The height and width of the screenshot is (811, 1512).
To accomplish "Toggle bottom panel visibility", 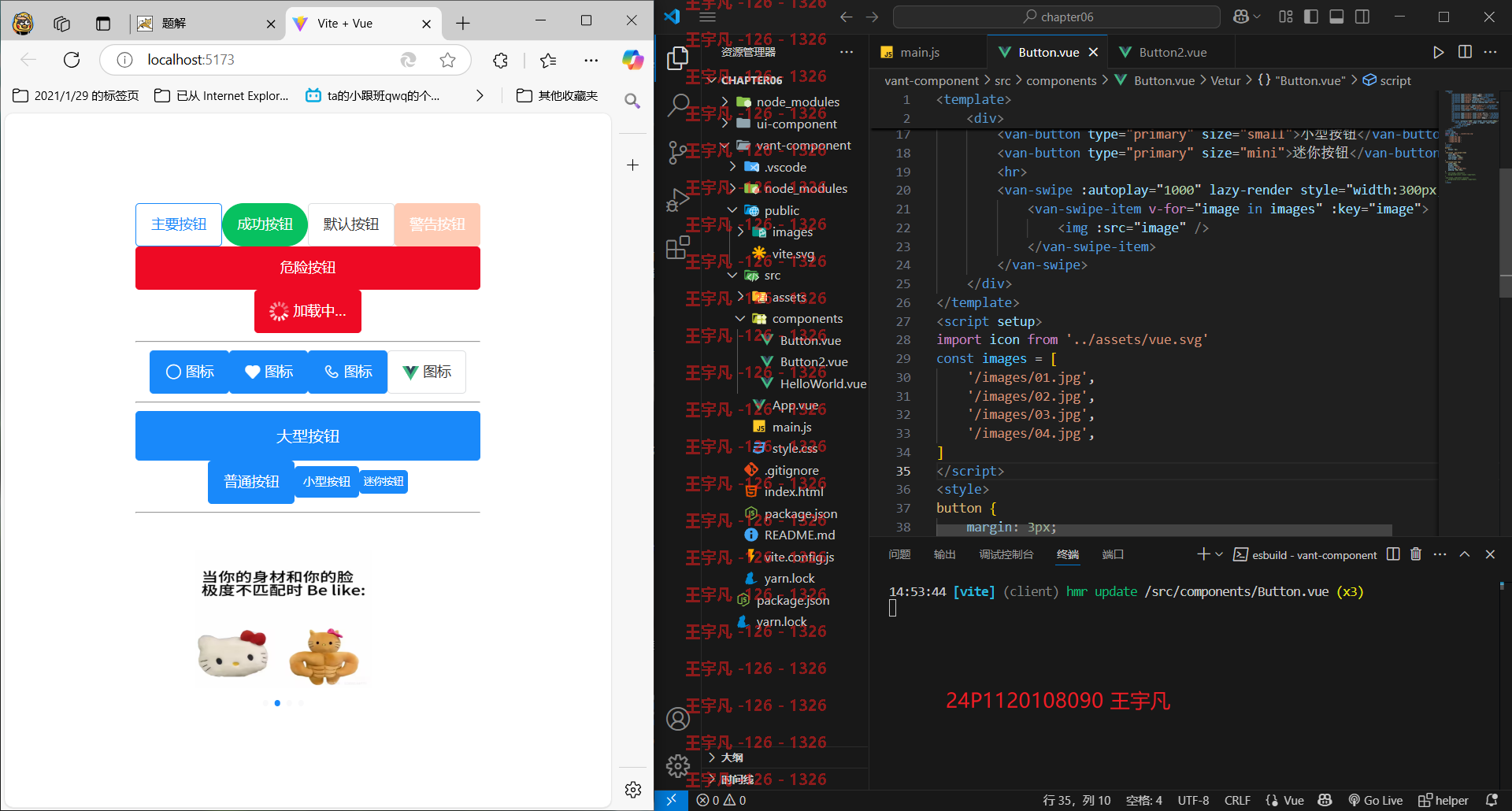I will [x=1336, y=17].
